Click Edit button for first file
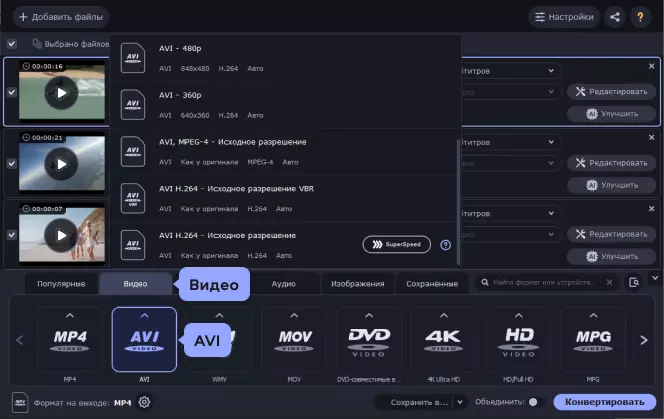 611,92
